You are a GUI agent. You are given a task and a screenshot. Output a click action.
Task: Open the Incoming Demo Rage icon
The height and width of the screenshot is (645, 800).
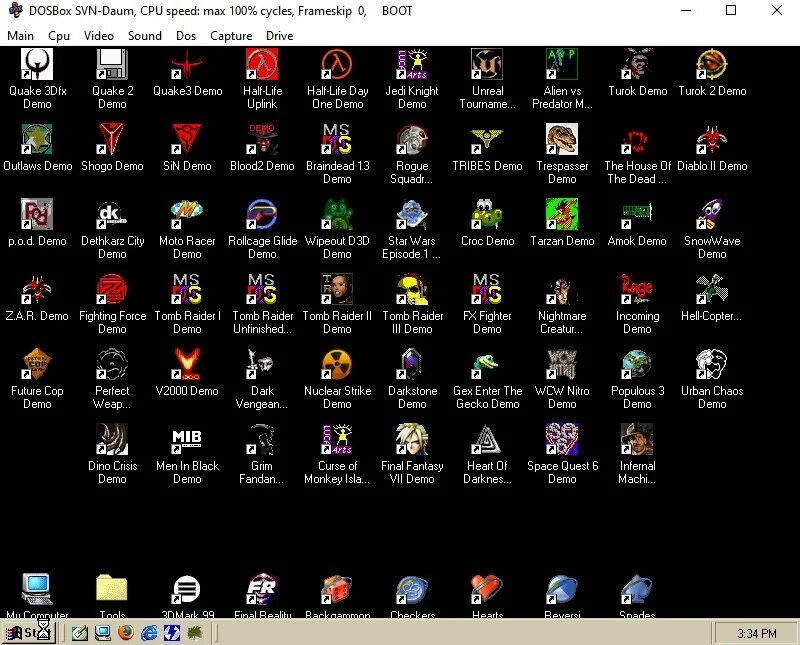coord(637,289)
